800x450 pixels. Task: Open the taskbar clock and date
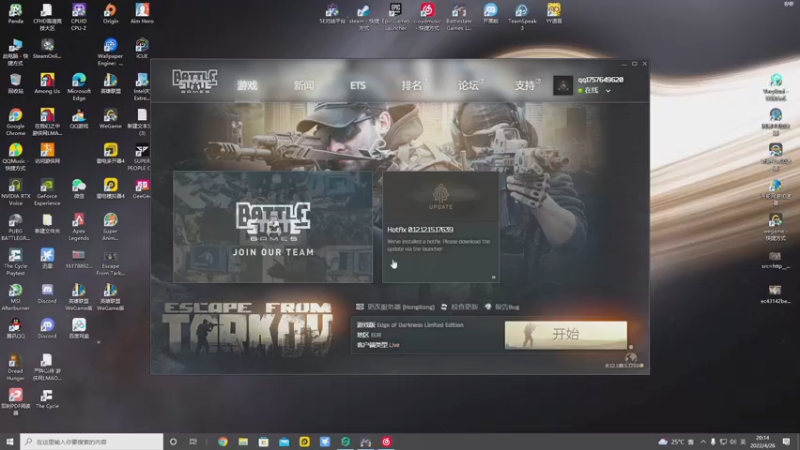coord(762,441)
